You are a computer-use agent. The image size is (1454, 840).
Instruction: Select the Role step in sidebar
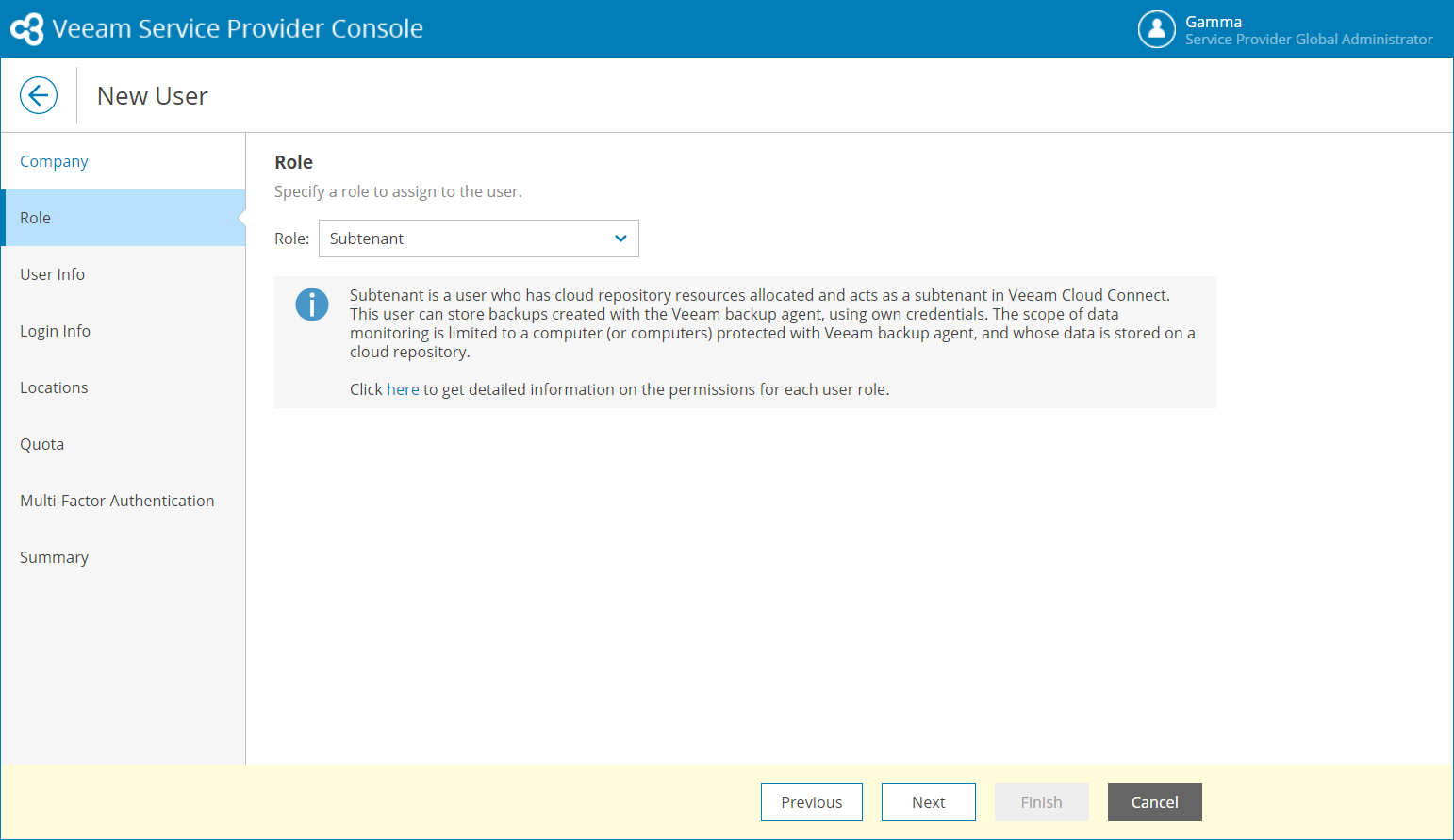[36, 218]
